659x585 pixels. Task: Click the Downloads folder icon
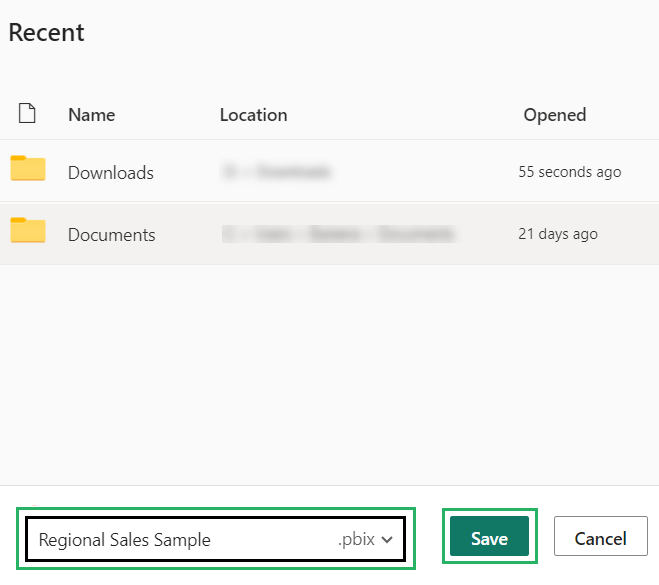point(28,169)
